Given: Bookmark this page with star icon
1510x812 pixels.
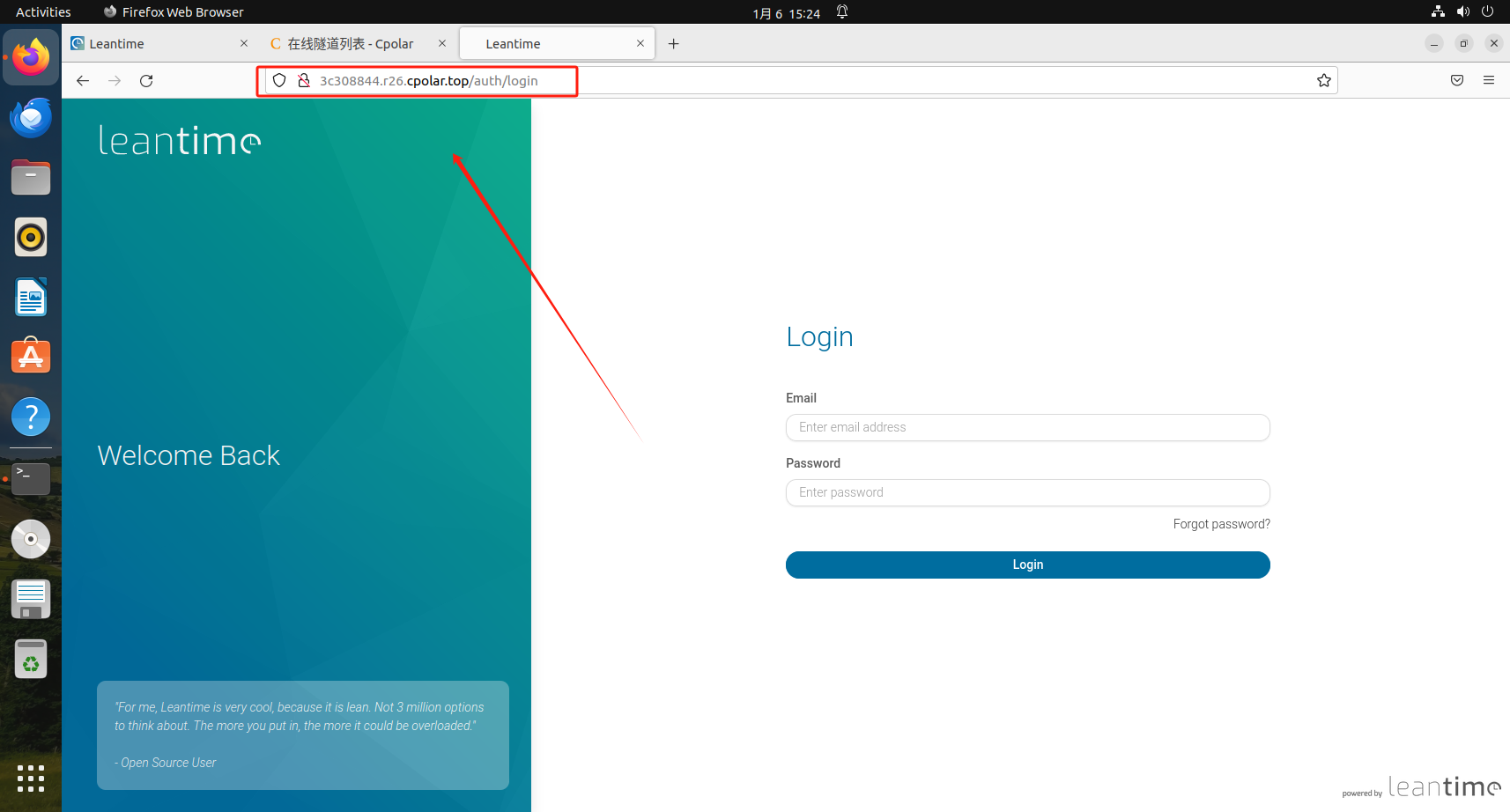Looking at the screenshot, I should point(1323,81).
